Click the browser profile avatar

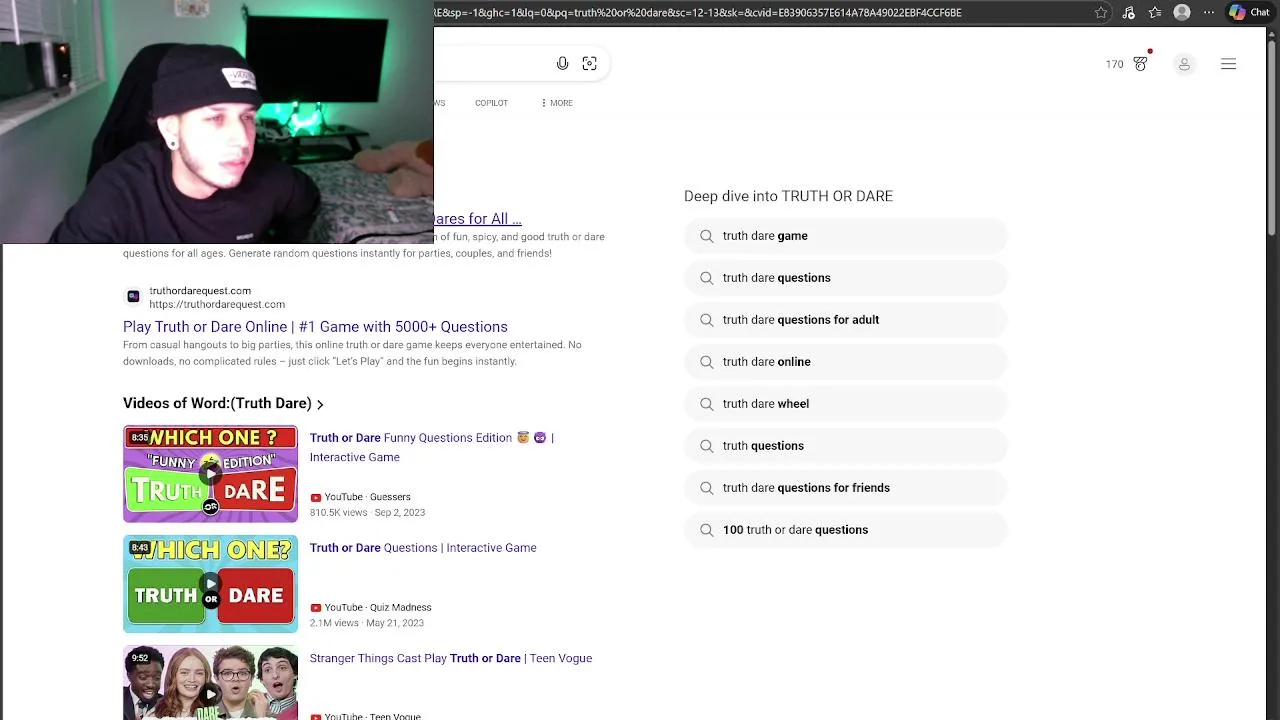click(x=1182, y=12)
